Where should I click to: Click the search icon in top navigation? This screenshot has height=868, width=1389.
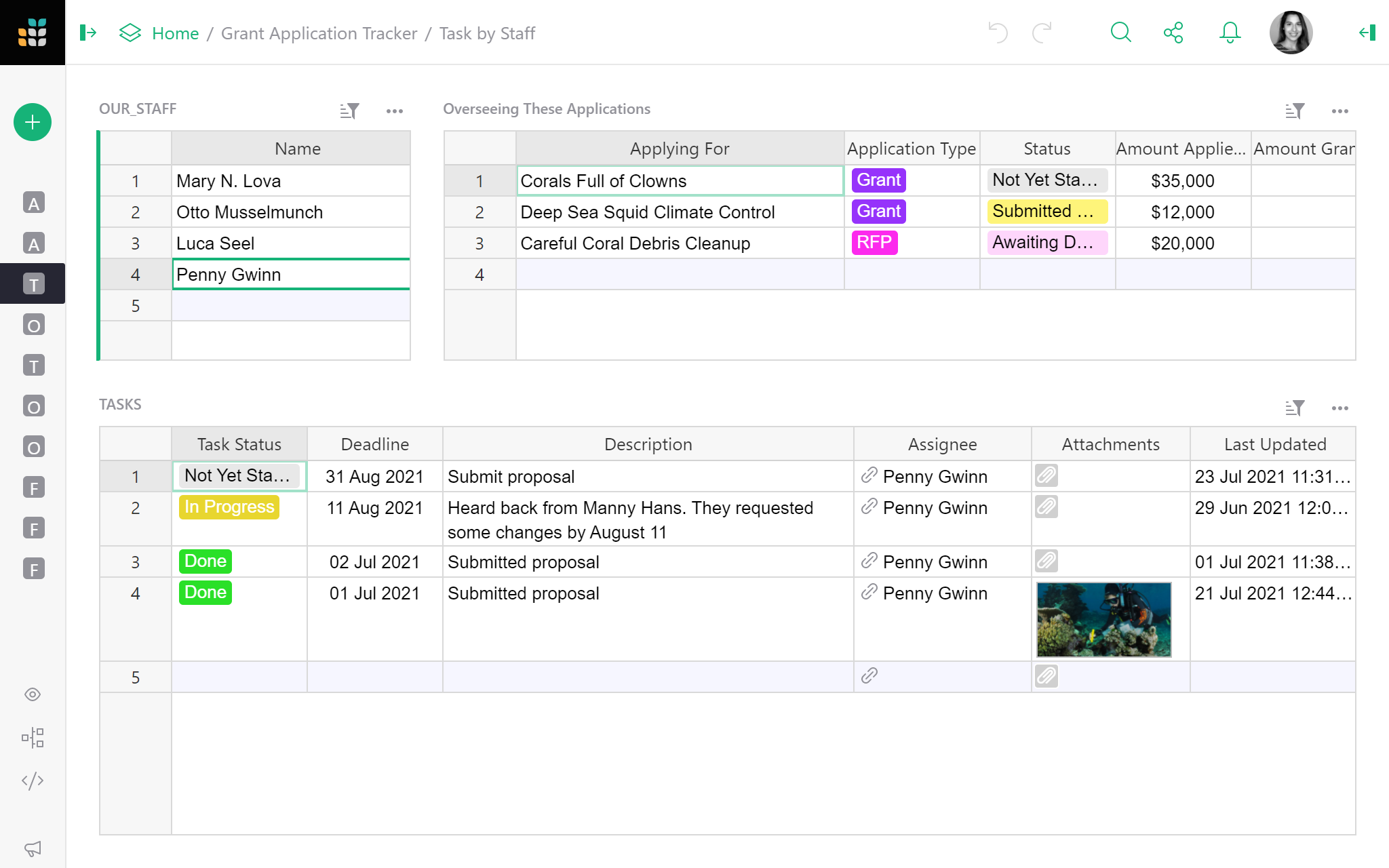[1122, 32]
